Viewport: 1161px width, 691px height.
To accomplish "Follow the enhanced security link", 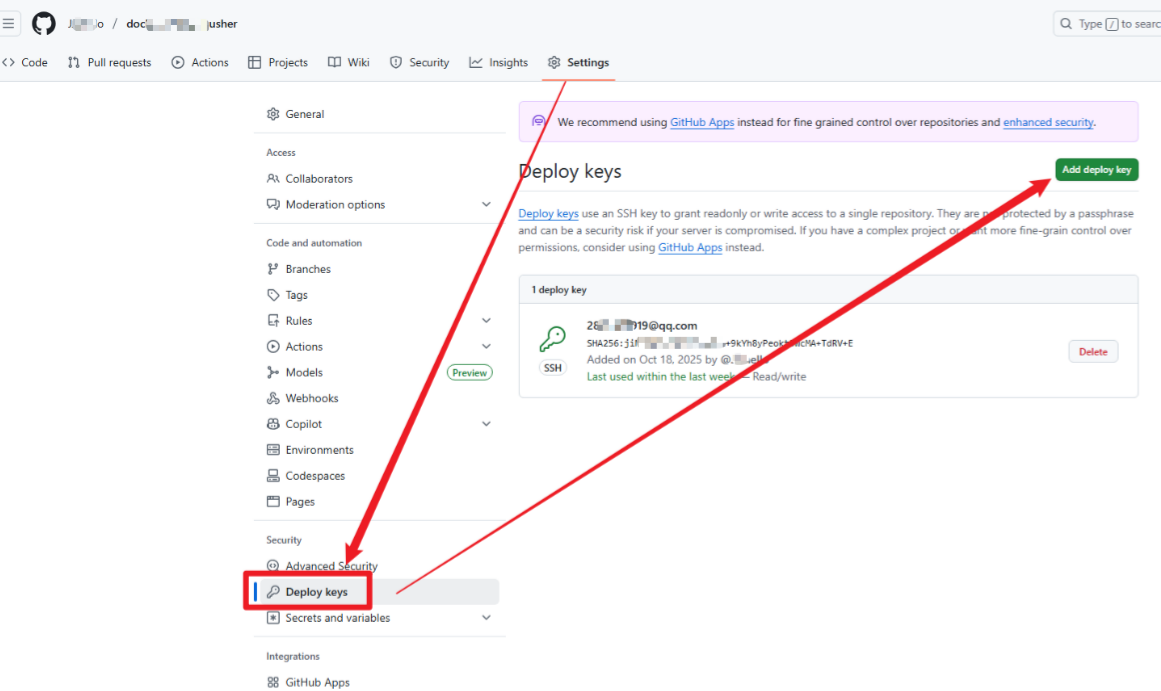I will (x=1048, y=122).
